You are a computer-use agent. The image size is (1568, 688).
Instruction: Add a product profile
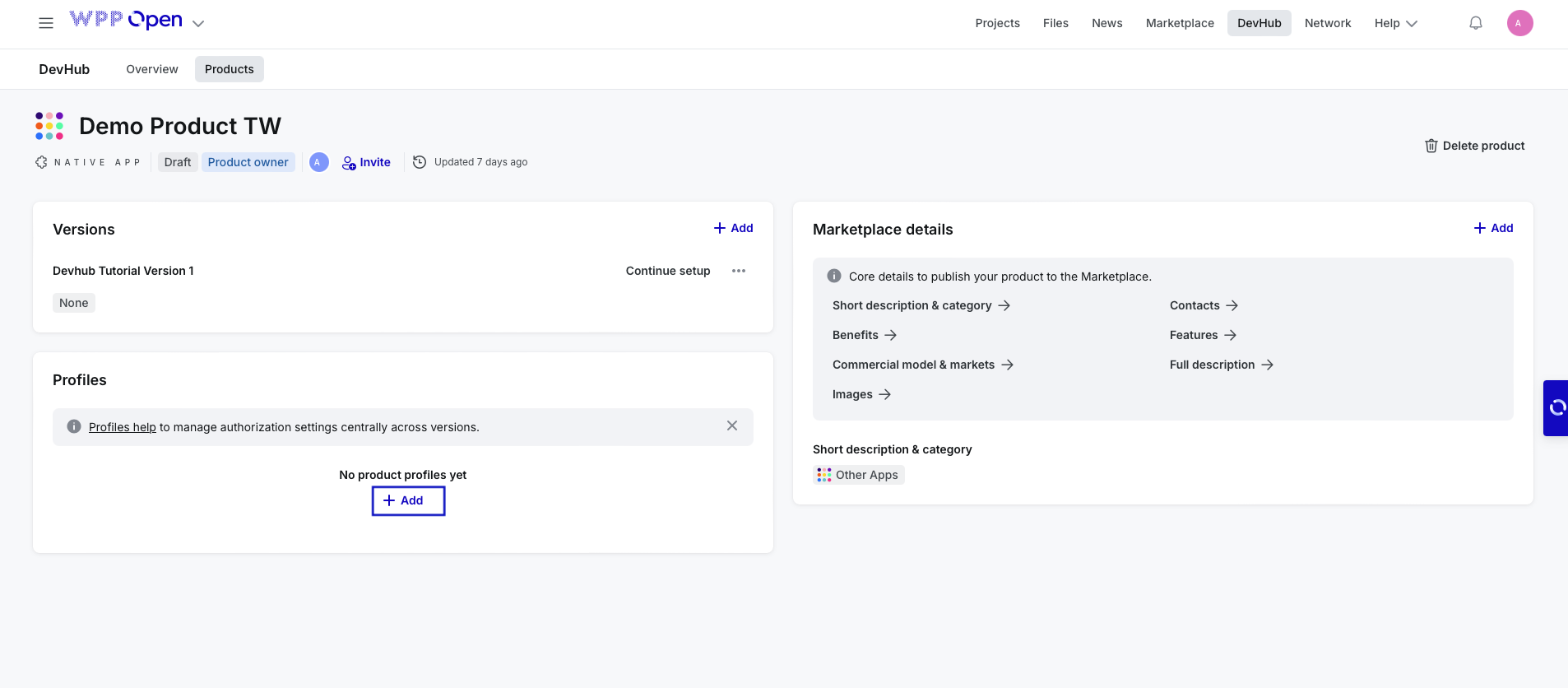(408, 500)
